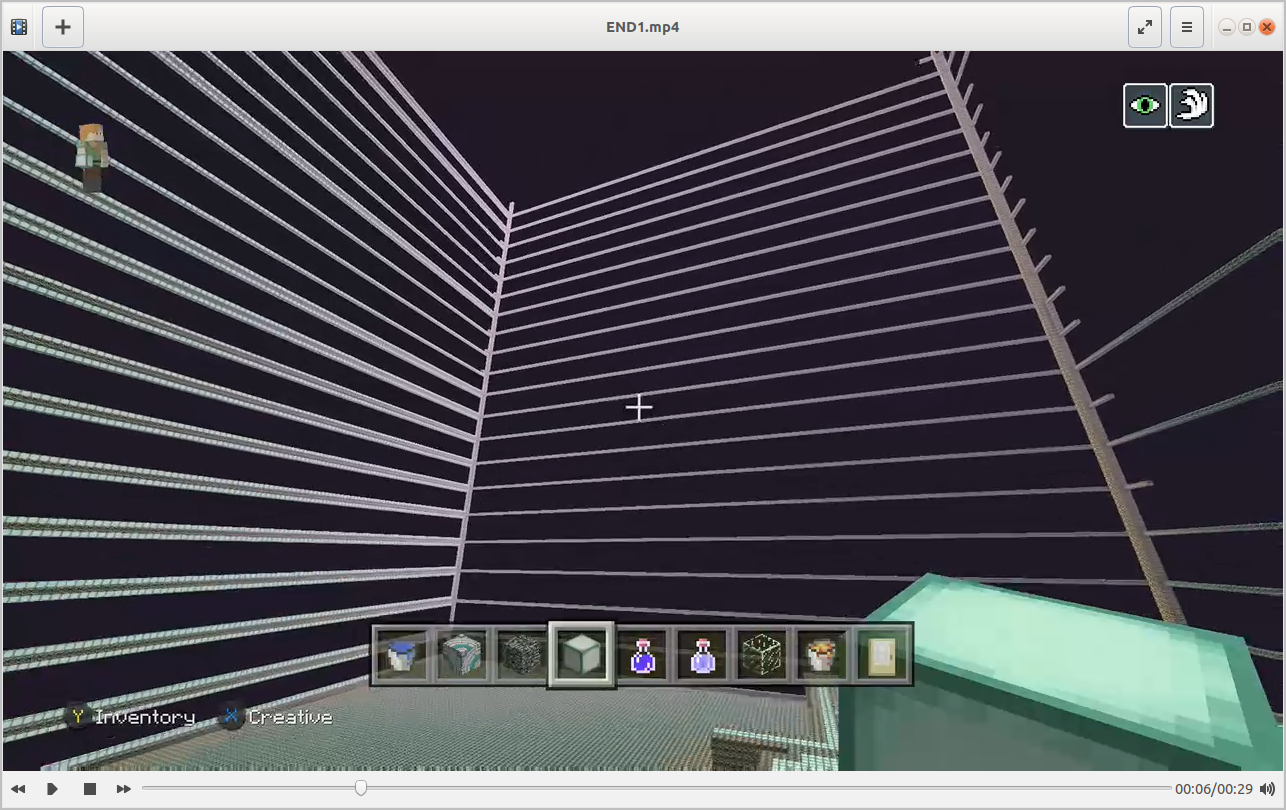Viewport: 1286px width, 810px height.
Task: Click the status effect icon beside the eye
Action: click(1191, 105)
